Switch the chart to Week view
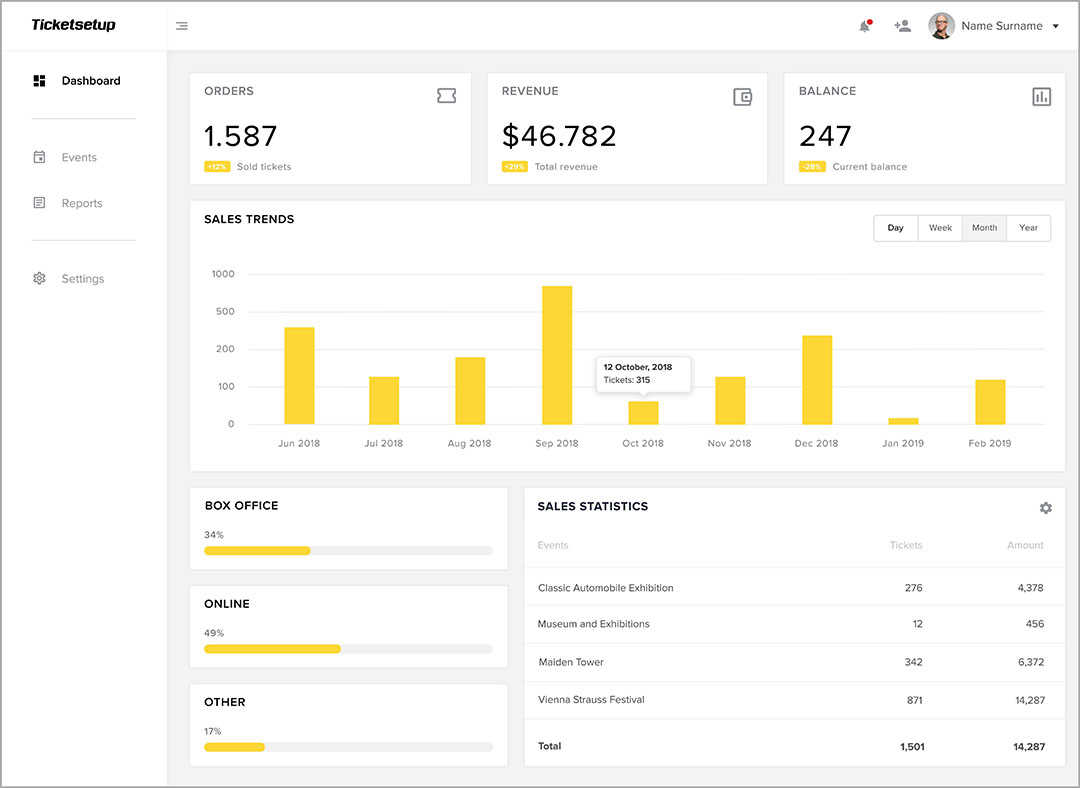The height and width of the screenshot is (788, 1080). (x=939, y=228)
